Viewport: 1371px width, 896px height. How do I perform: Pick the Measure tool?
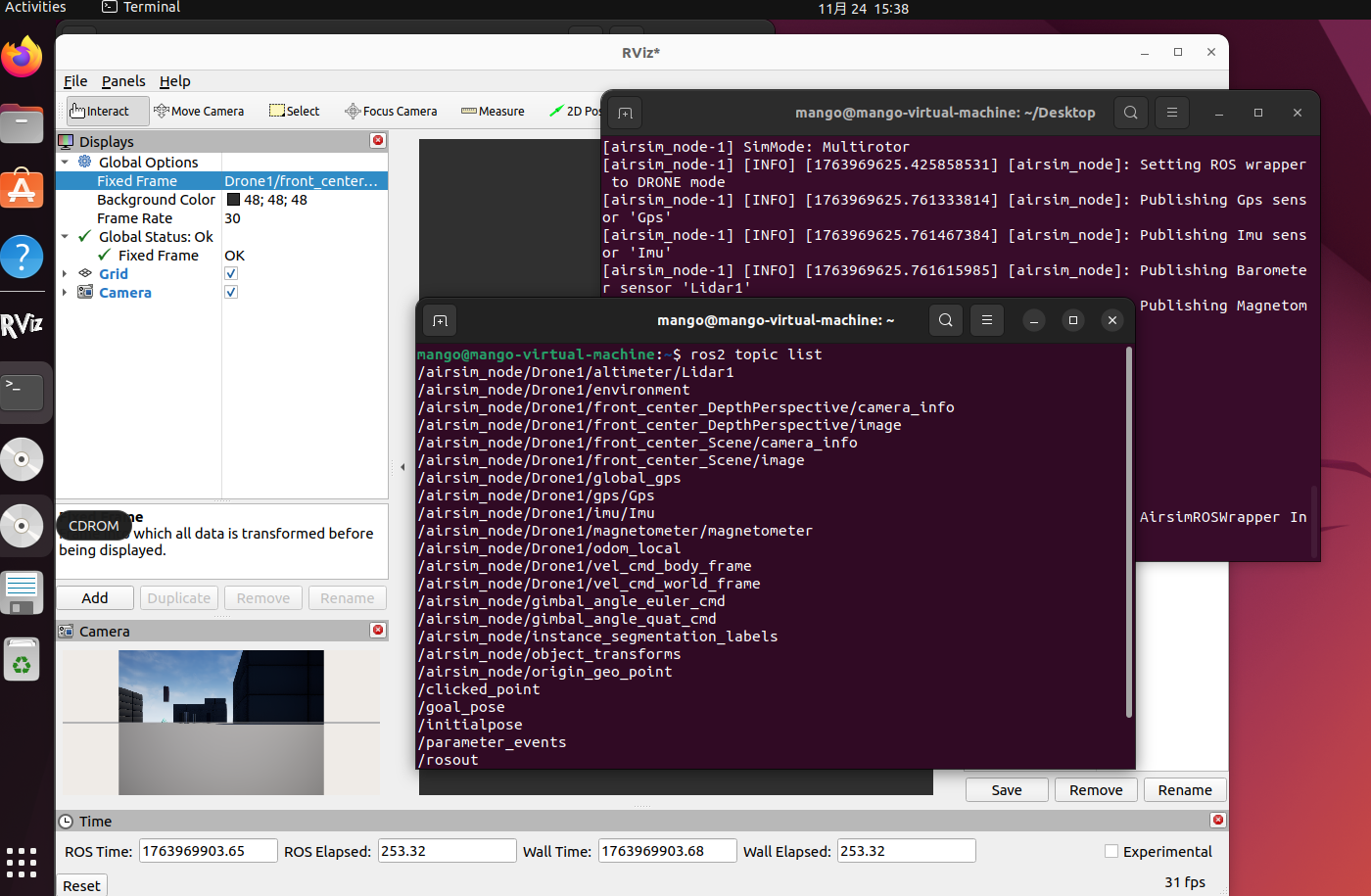pyautogui.click(x=493, y=111)
